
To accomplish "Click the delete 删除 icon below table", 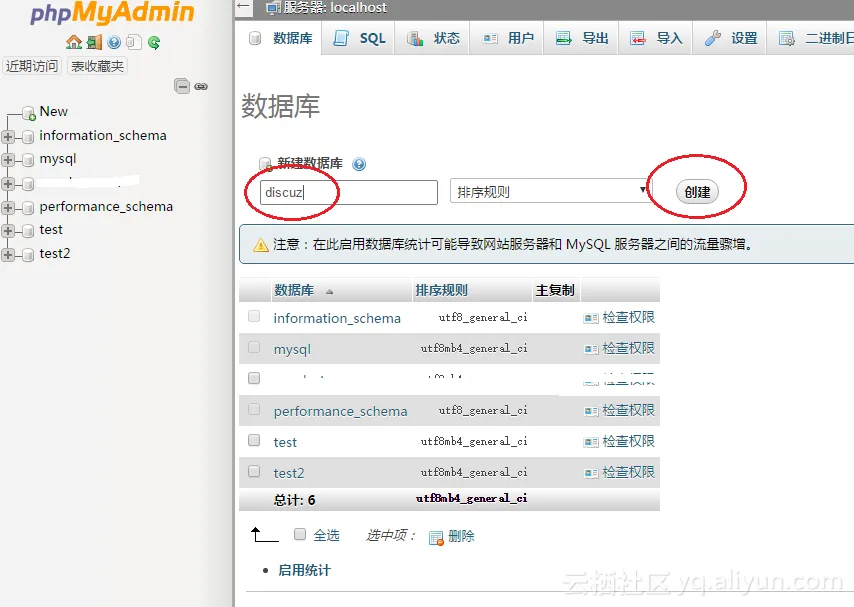I will [436, 538].
